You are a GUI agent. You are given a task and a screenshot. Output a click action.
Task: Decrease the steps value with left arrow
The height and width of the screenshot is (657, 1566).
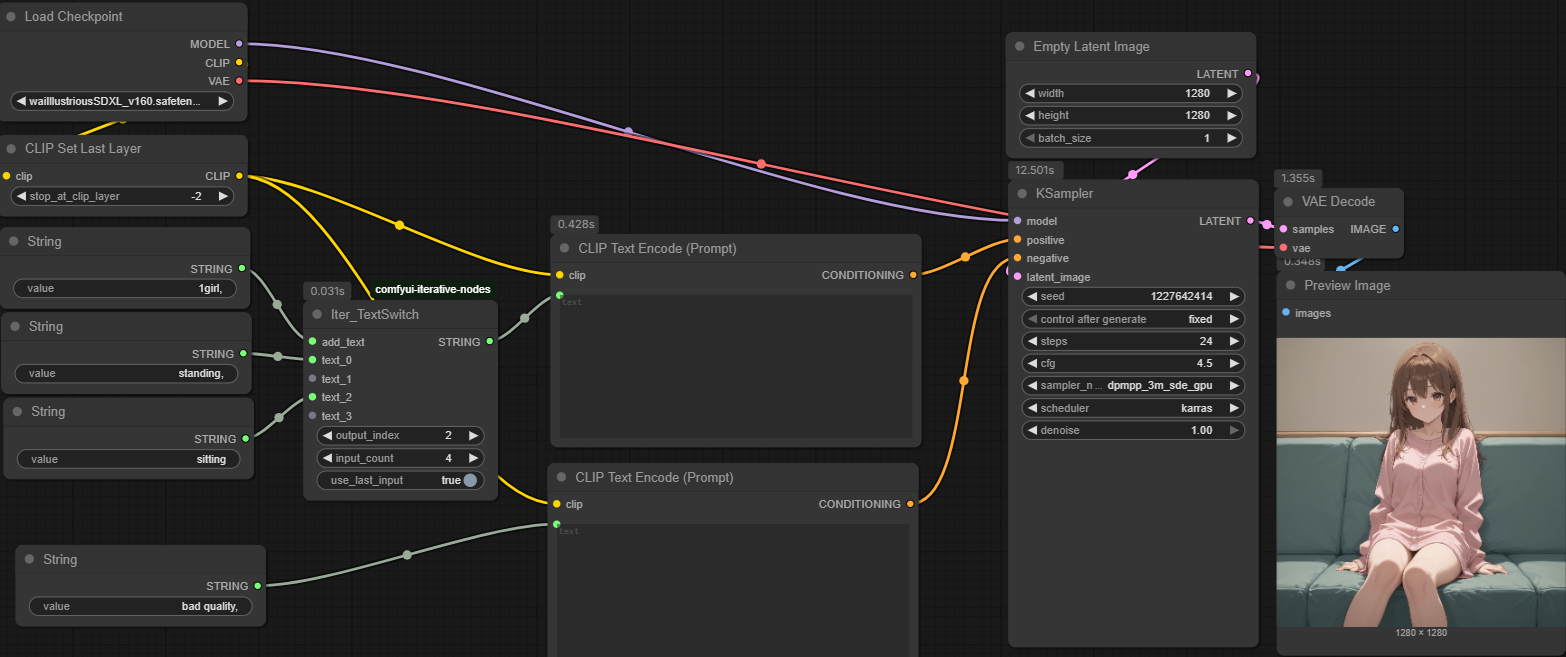click(1030, 341)
